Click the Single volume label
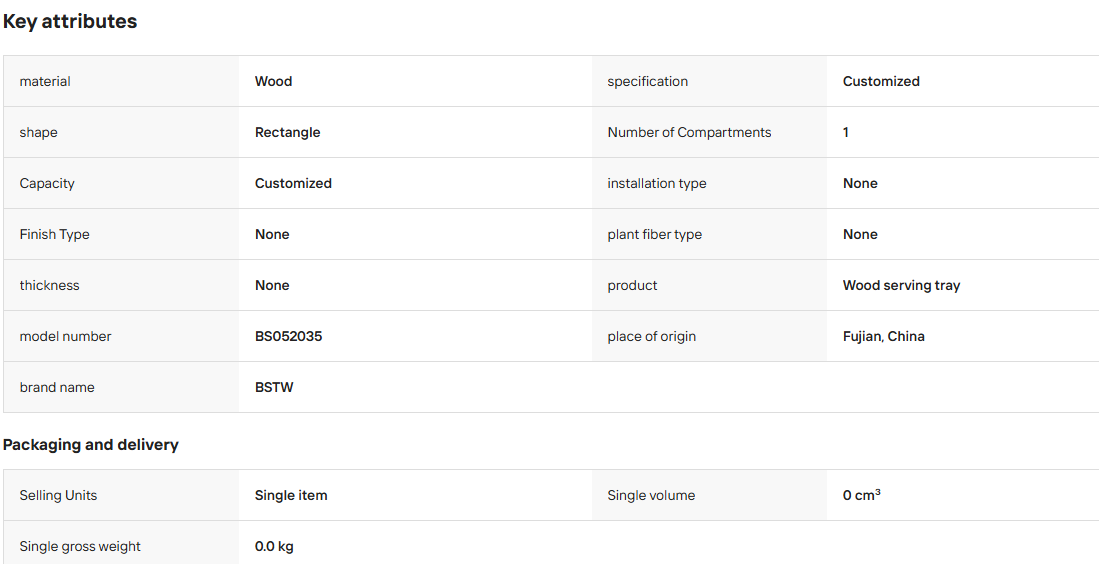The height and width of the screenshot is (564, 1099). (651, 495)
